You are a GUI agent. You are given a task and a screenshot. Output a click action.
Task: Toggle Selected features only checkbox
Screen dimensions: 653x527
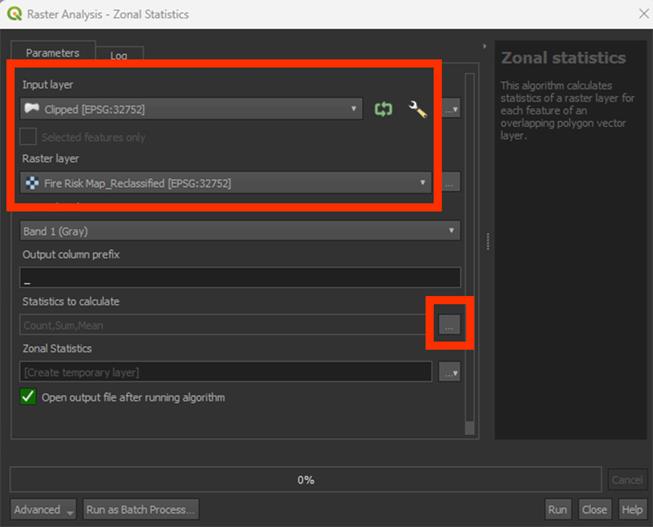click(29, 137)
